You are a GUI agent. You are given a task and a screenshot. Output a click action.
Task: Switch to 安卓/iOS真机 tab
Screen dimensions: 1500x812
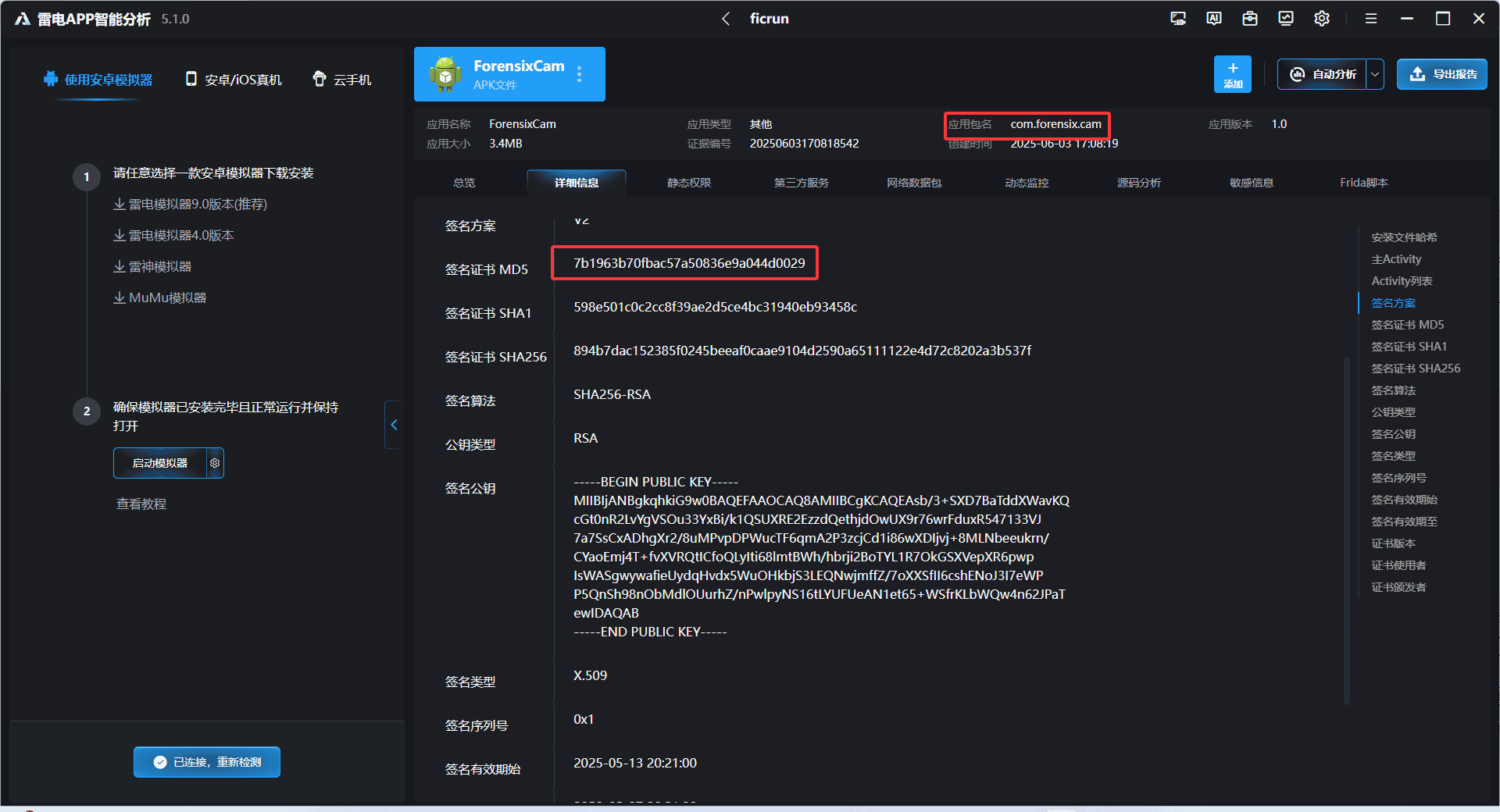point(234,80)
